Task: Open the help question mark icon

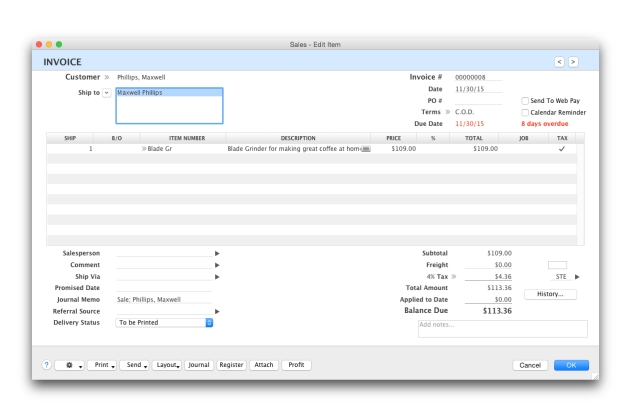Action: pyautogui.click(x=47, y=365)
